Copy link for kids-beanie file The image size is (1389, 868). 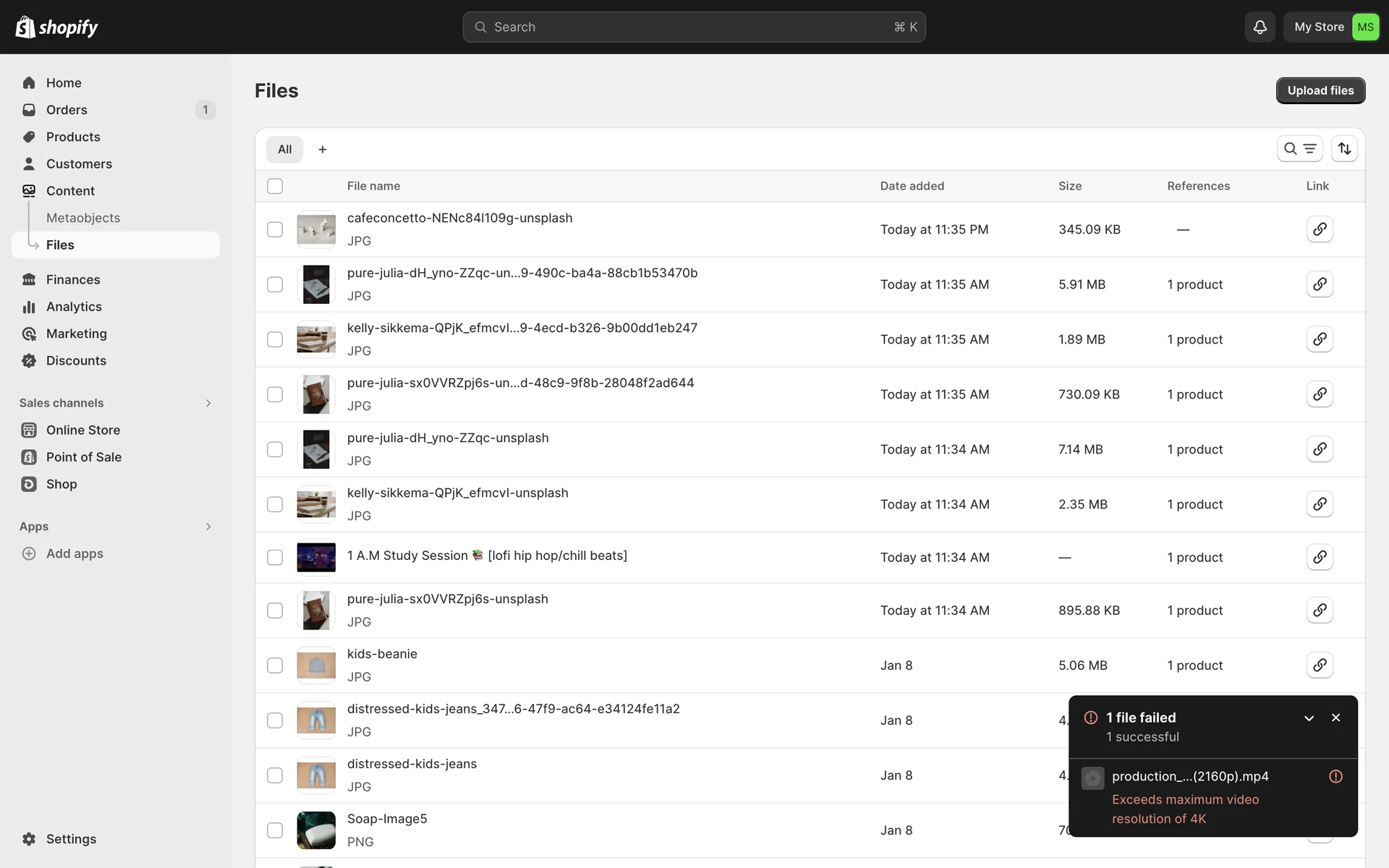point(1320,665)
